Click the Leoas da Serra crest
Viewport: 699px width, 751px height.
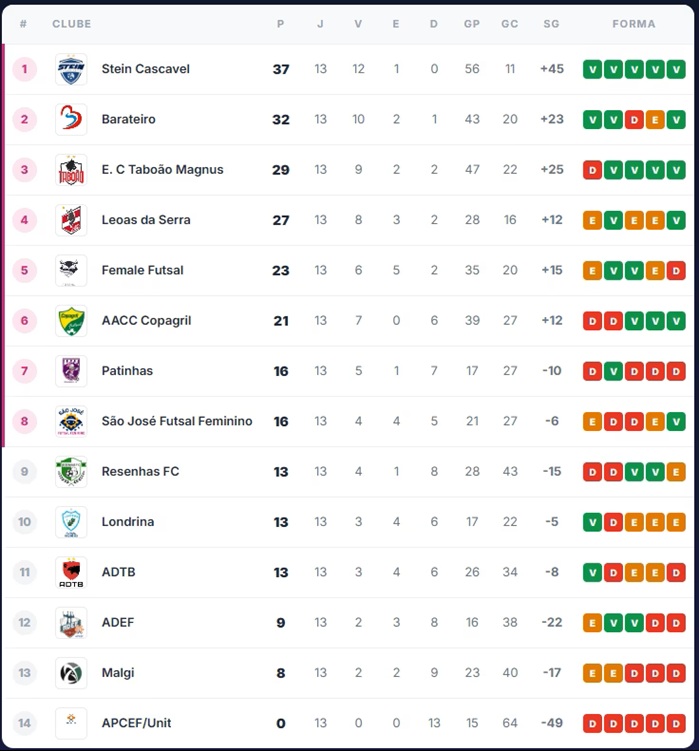point(71,220)
